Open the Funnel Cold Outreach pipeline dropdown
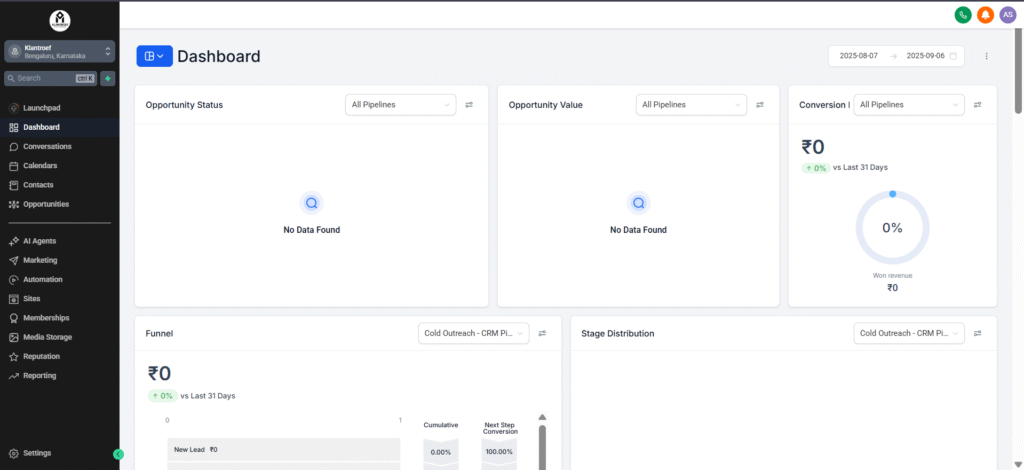 [473, 333]
